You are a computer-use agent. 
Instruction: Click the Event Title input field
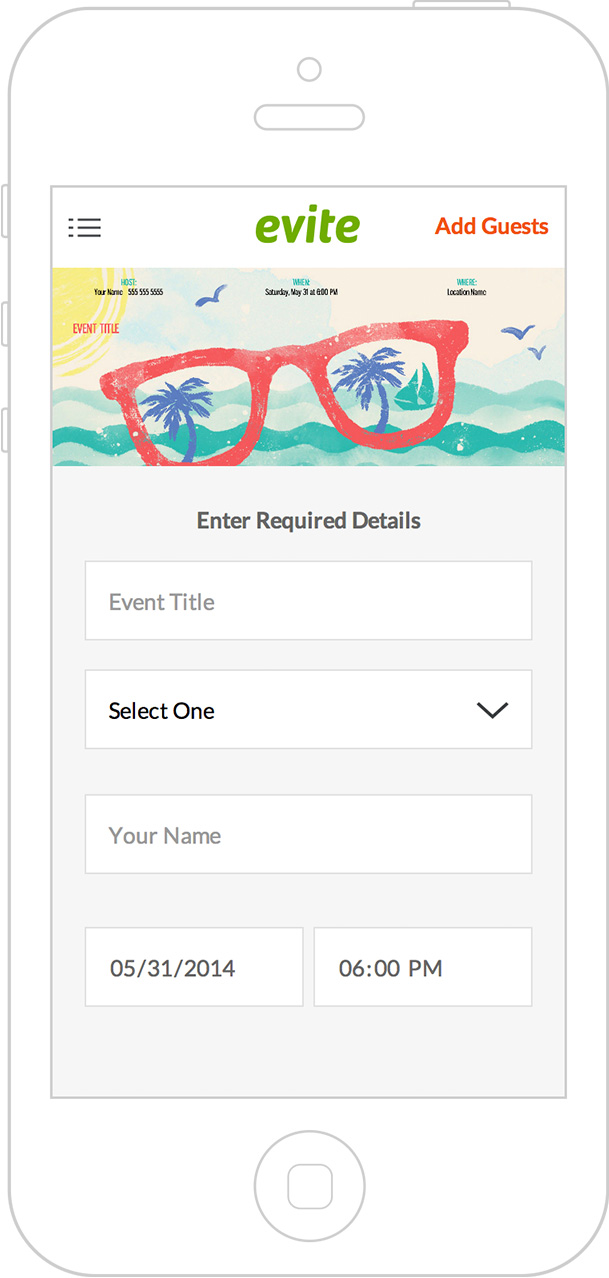pyautogui.click(x=308, y=601)
